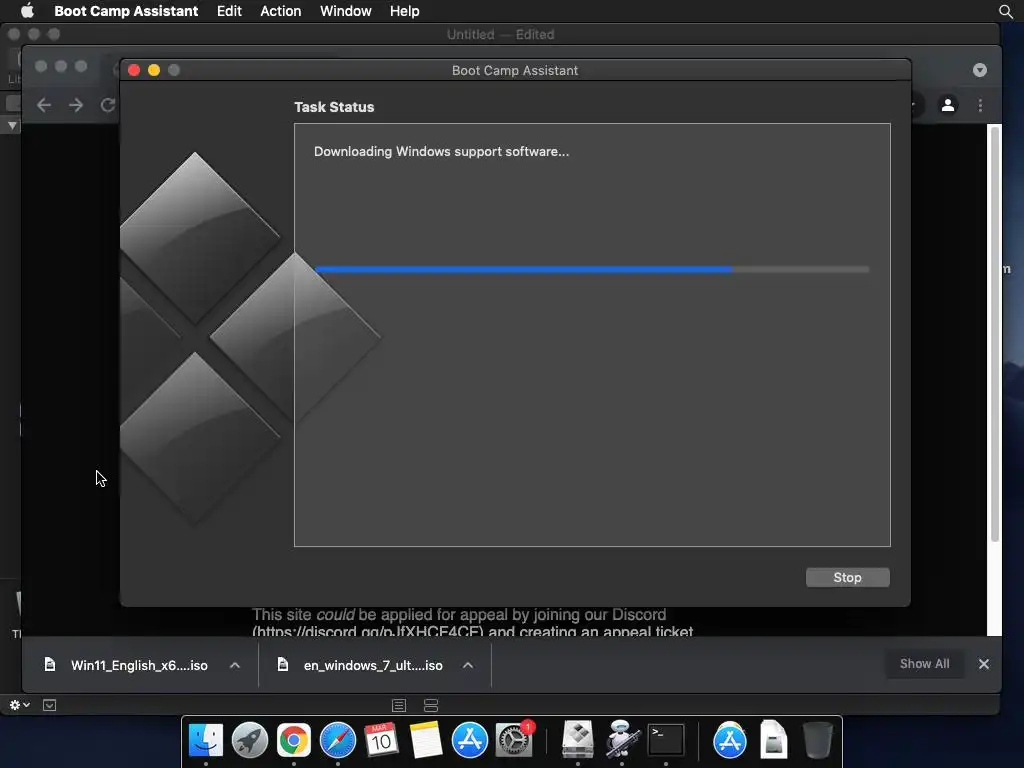Open the document file icon beside Trash
This screenshot has width=1024, height=768.
point(774,740)
